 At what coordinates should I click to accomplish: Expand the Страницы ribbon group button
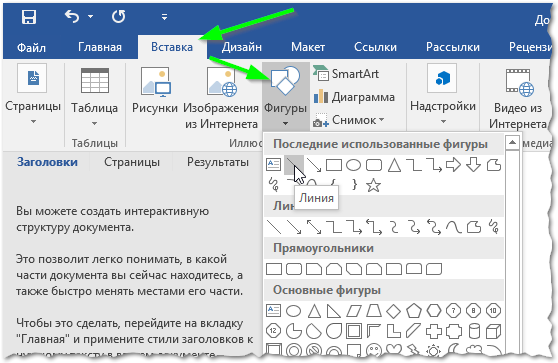[x=33, y=94]
